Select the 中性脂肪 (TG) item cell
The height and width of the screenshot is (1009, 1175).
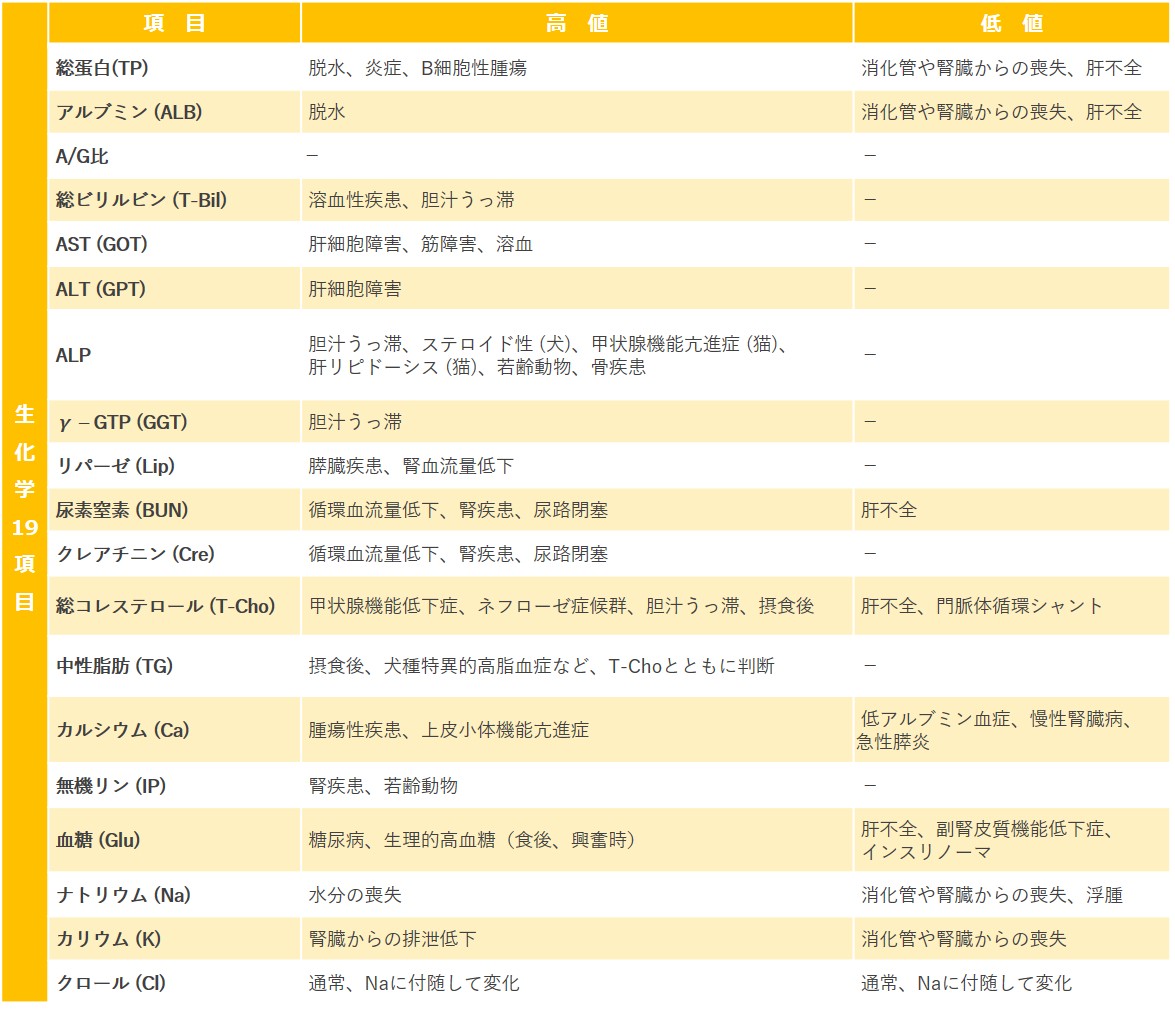115,665
